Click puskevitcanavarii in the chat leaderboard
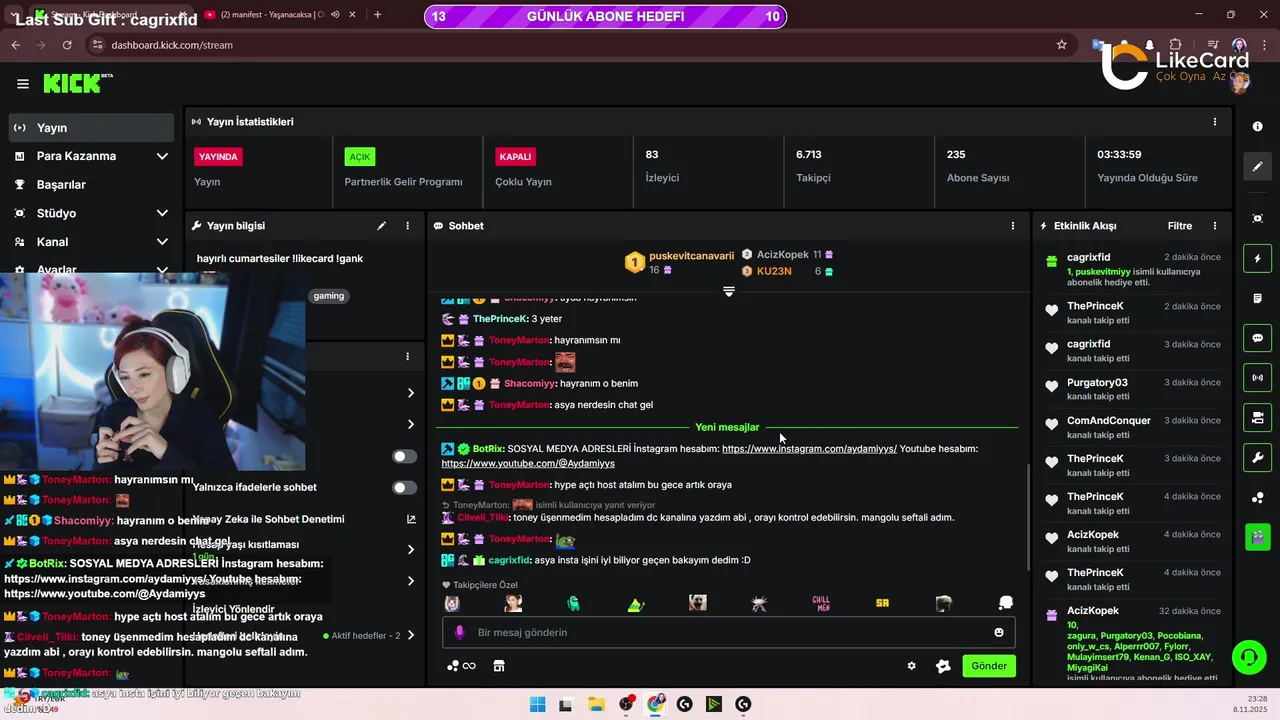1280x720 pixels. click(x=691, y=256)
